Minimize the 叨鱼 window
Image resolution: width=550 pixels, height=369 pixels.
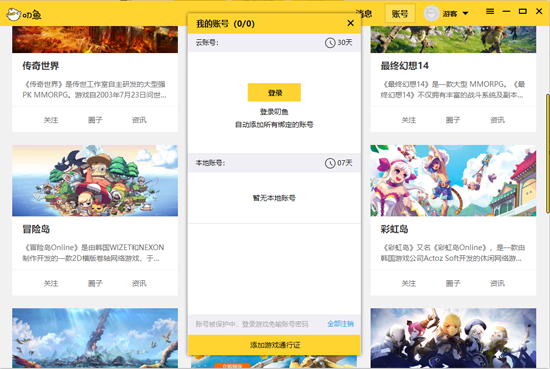point(506,12)
